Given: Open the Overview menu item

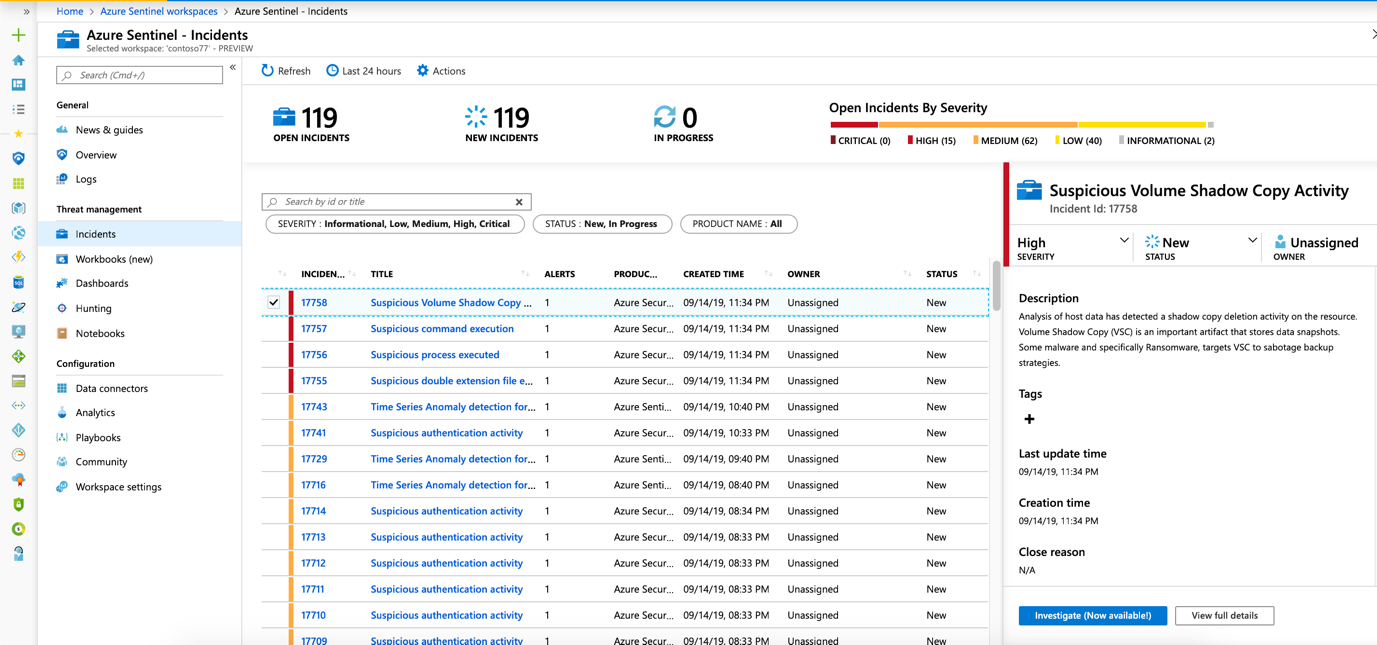Looking at the screenshot, I should click(96, 155).
